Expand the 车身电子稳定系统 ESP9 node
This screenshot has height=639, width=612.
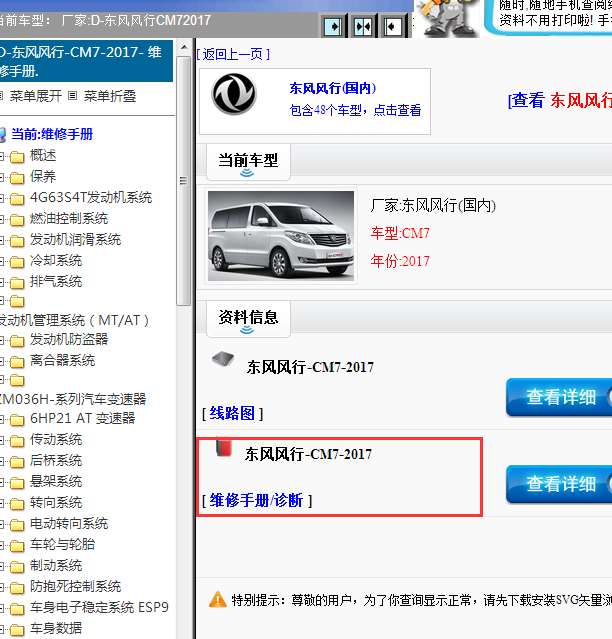point(2,608)
